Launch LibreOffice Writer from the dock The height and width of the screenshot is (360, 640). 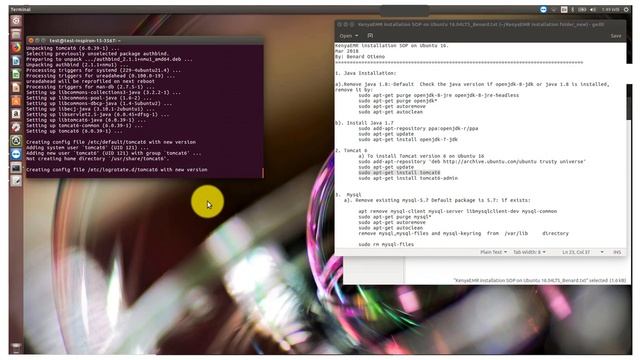[x=16, y=60]
